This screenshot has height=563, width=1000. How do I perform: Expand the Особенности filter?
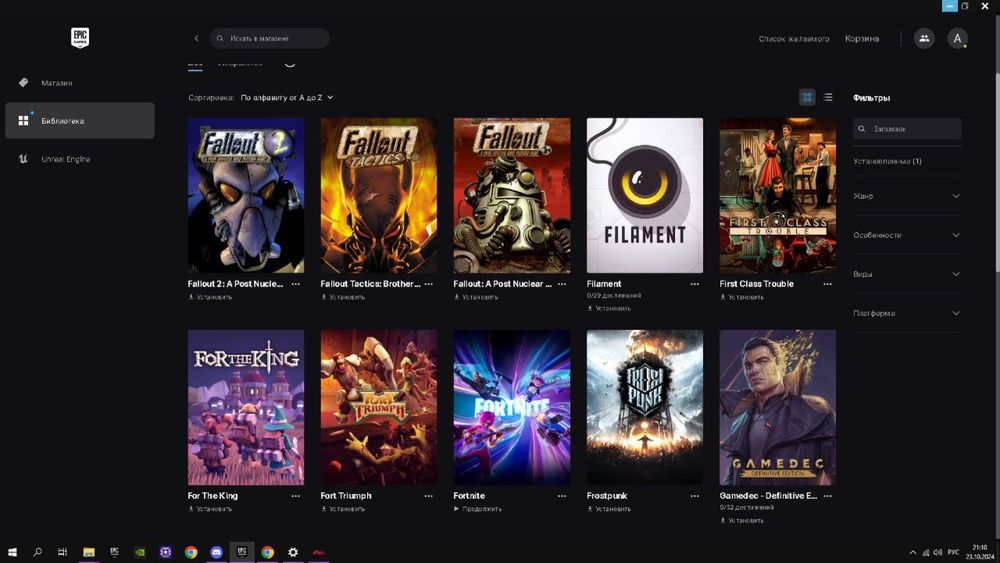(x=906, y=235)
